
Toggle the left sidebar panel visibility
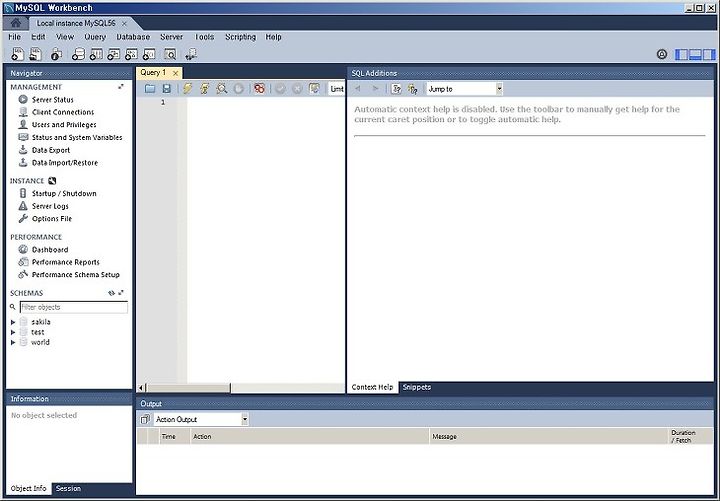click(x=682, y=54)
